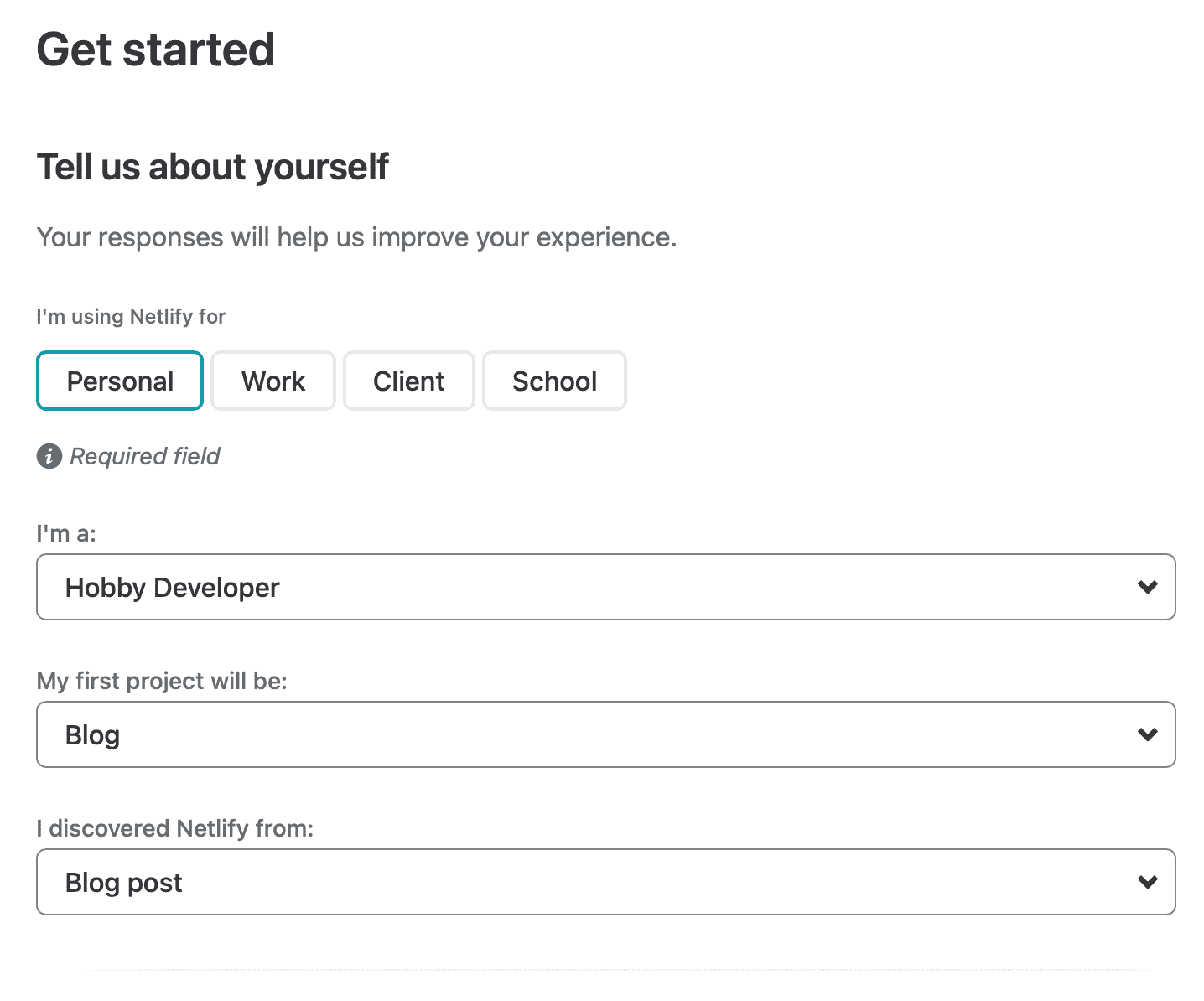
Task: Choose Work as Netlify usage
Action: click(x=273, y=381)
